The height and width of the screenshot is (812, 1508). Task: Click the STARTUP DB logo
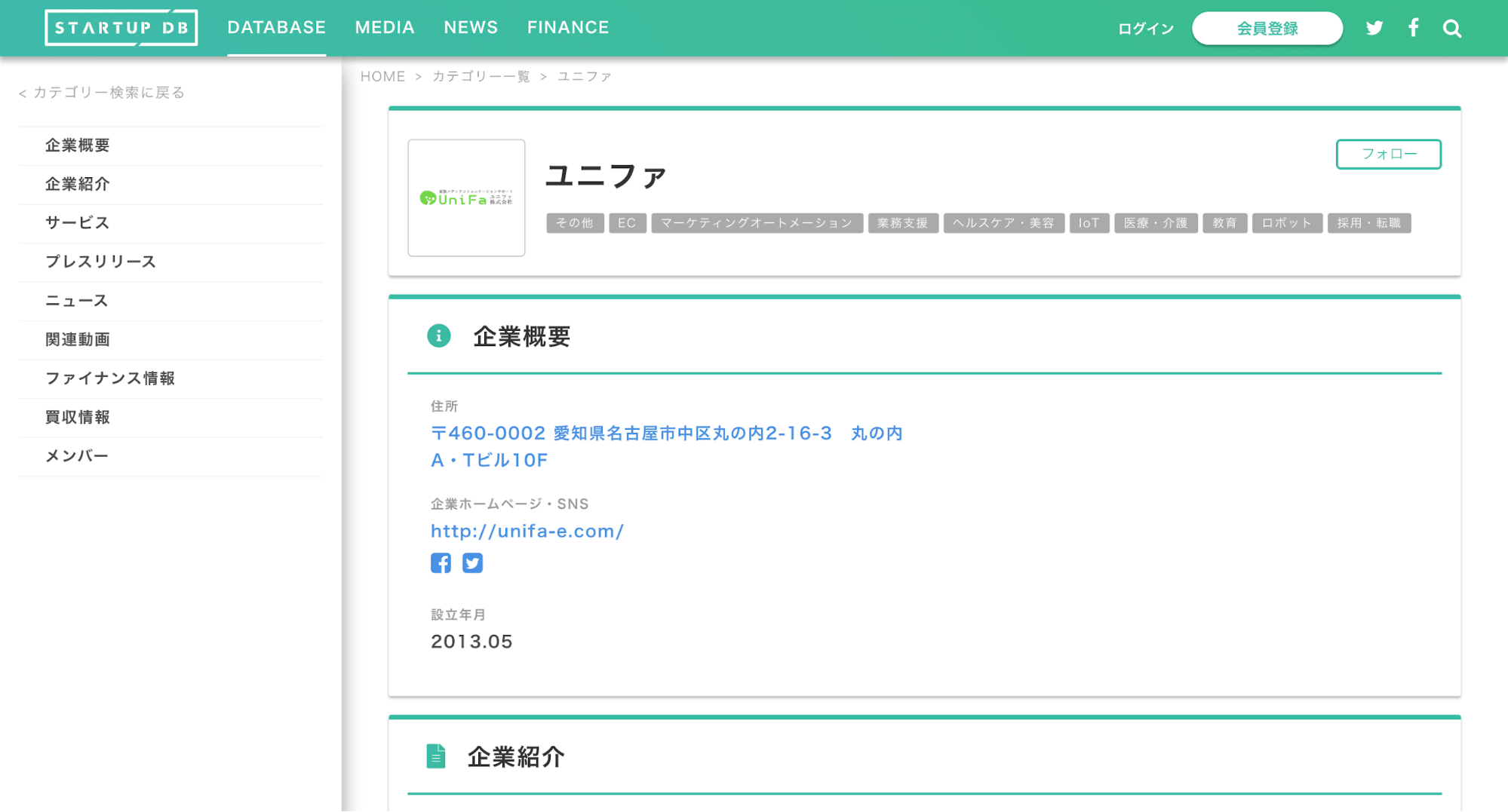coord(121,28)
